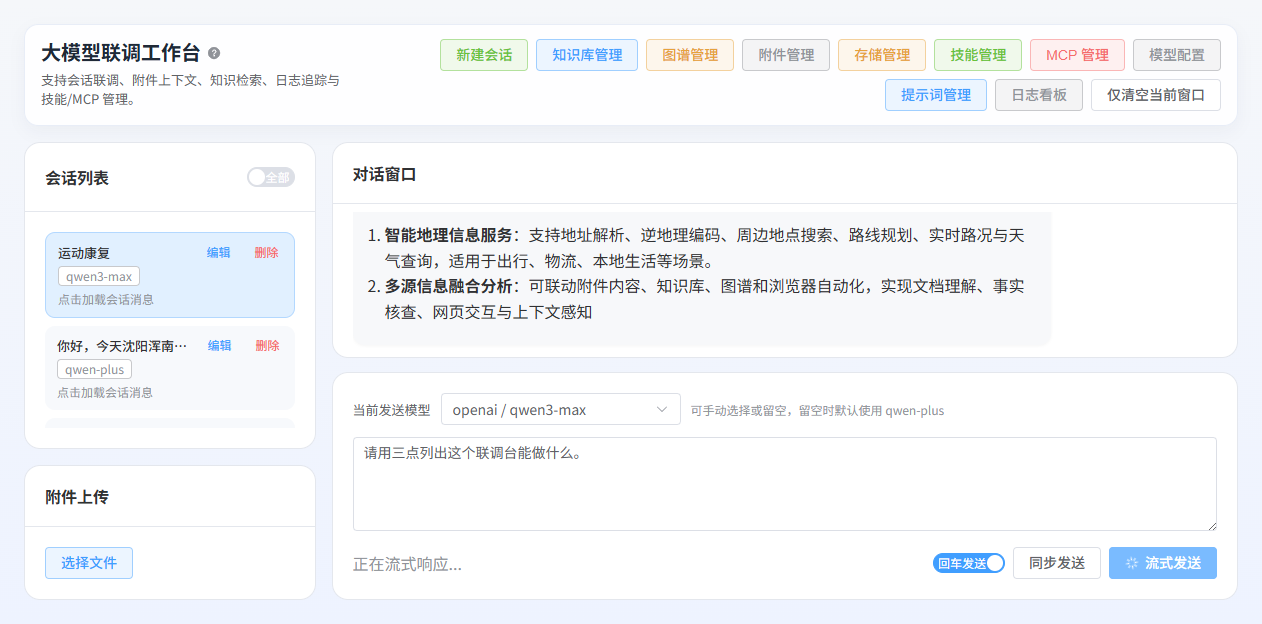Click the 智能地理信息服务 reply item
The height and width of the screenshot is (624, 1262).
[705, 248]
